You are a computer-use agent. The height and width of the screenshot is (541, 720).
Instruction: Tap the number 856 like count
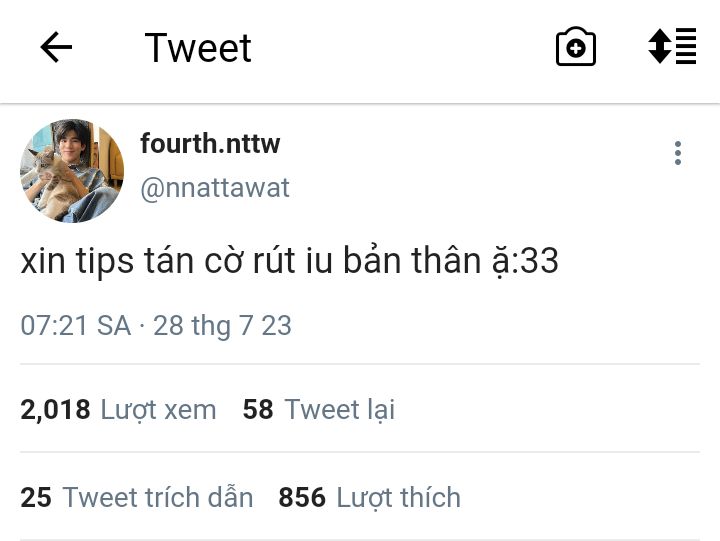tap(302, 497)
